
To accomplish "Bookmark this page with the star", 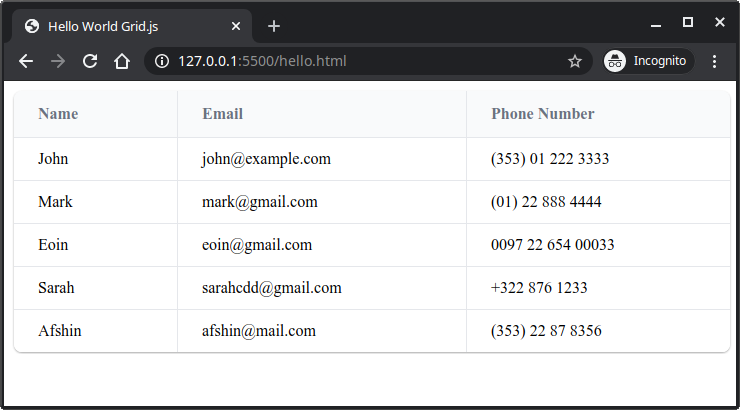I will point(575,61).
